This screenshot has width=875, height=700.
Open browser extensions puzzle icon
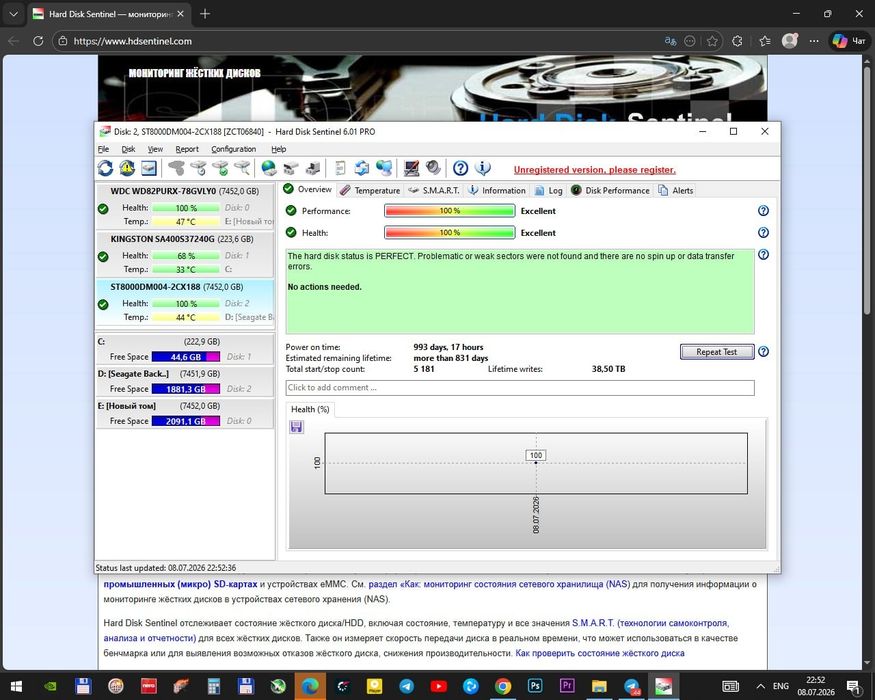coord(737,41)
